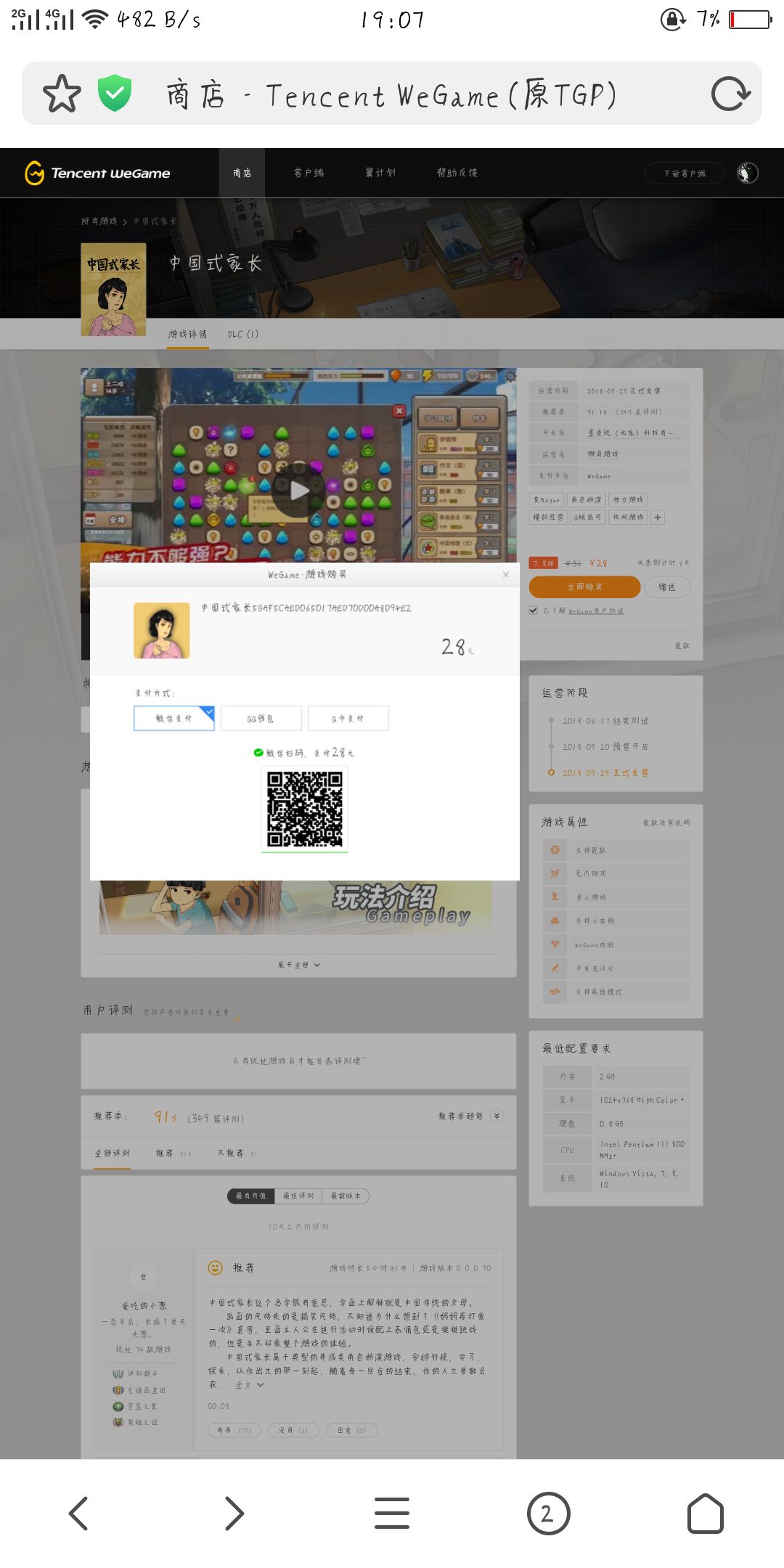The width and height of the screenshot is (784, 1568).
Task: Tap the browser home icon
Action: pos(705,1514)
